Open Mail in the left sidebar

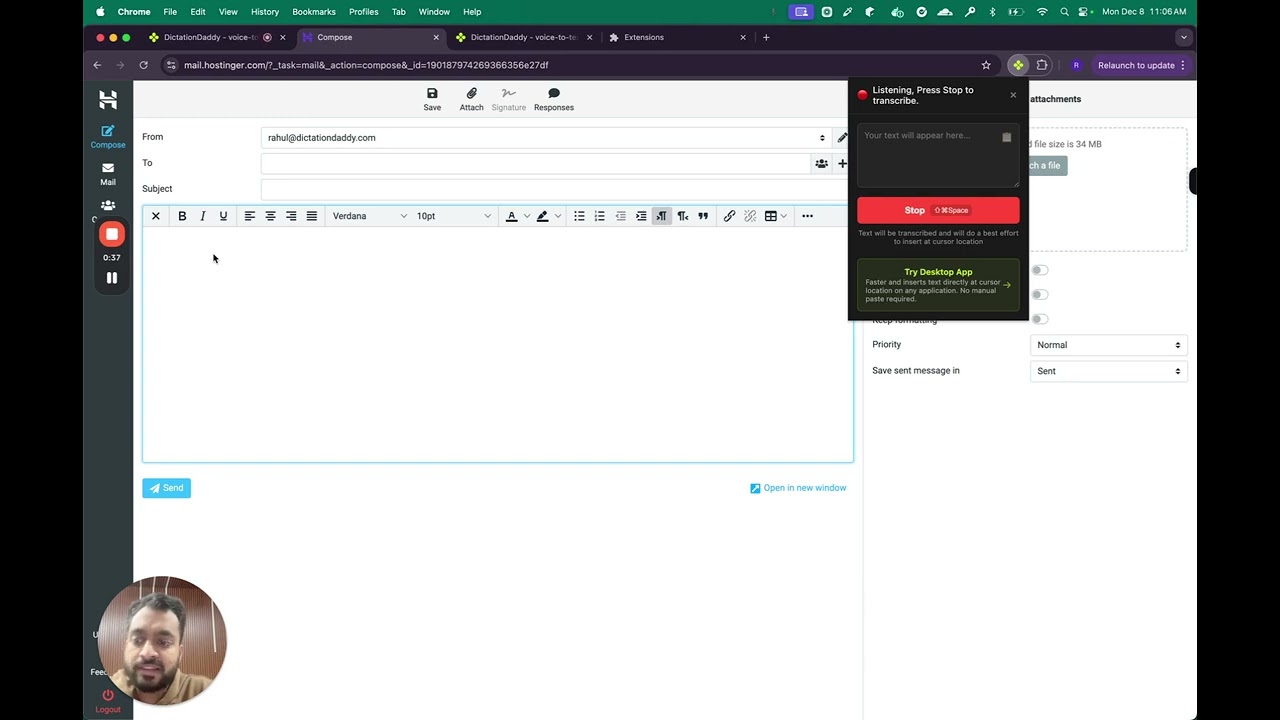[x=108, y=174]
